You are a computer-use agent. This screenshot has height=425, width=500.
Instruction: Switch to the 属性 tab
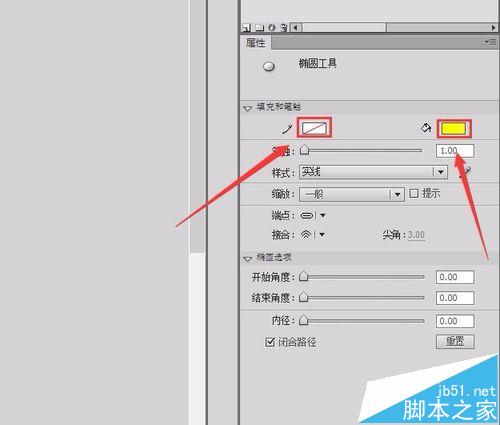[x=256, y=43]
